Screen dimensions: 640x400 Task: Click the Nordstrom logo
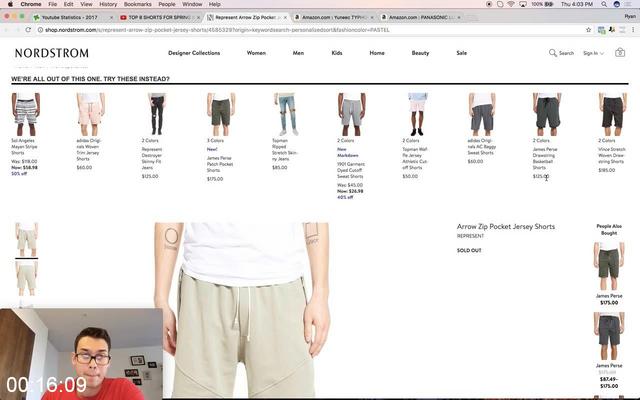(51, 53)
